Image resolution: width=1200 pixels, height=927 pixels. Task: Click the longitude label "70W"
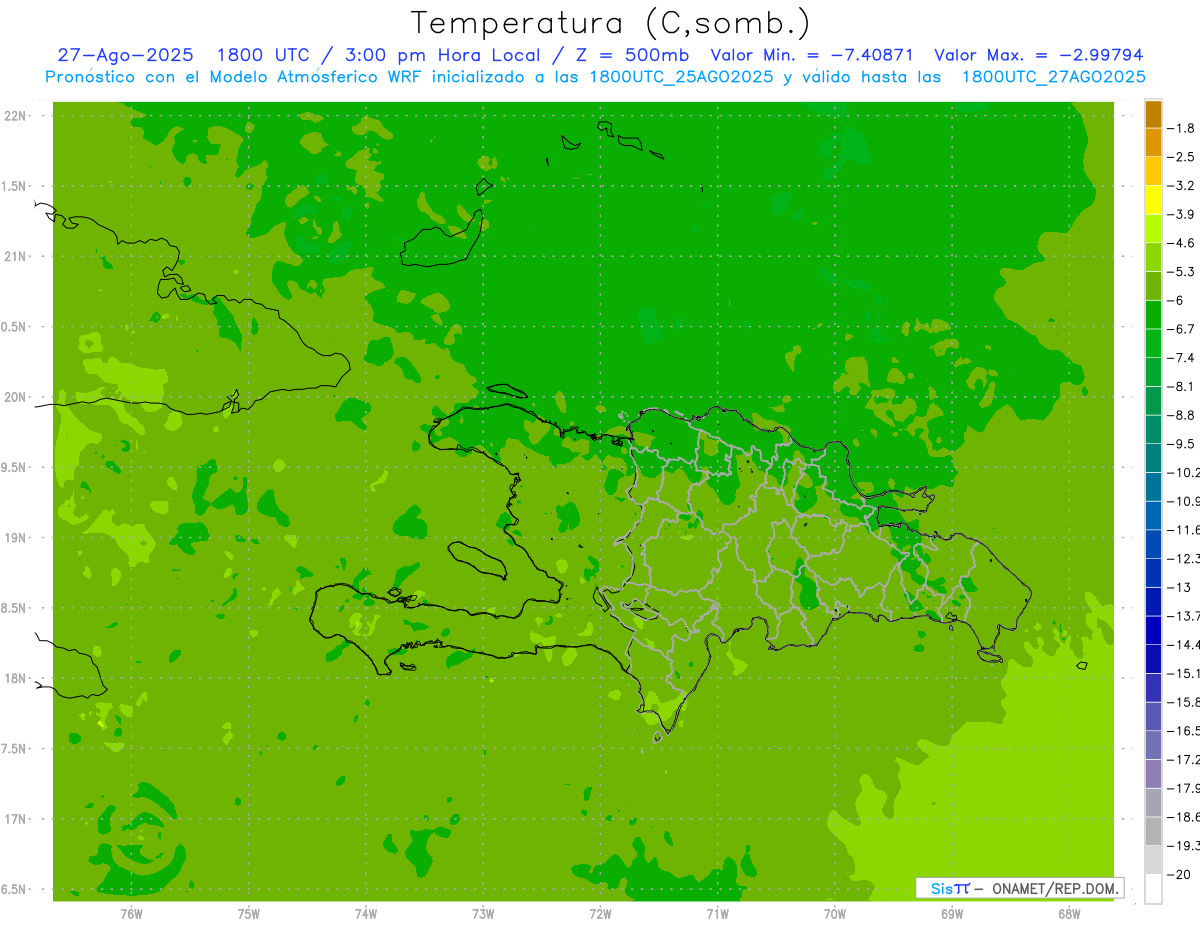coord(834,914)
